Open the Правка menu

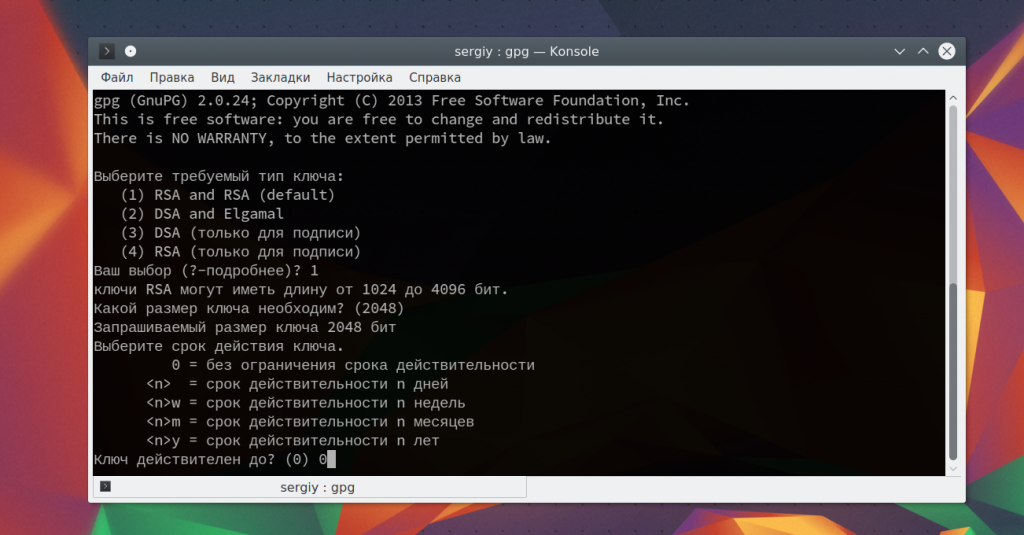(x=172, y=77)
